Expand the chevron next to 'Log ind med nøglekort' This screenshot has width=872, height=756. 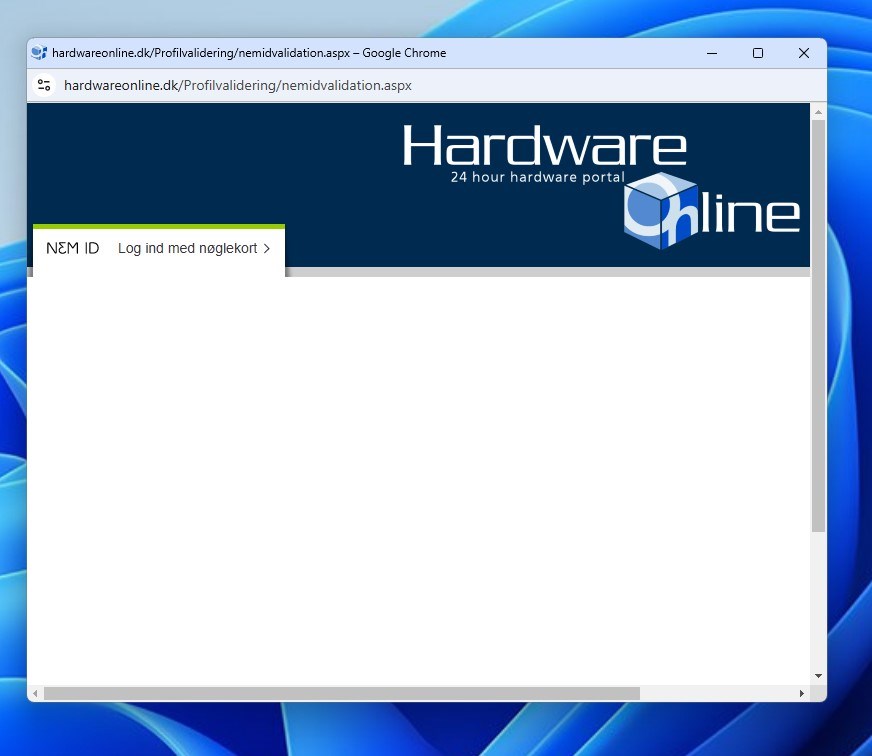click(266, 249)
